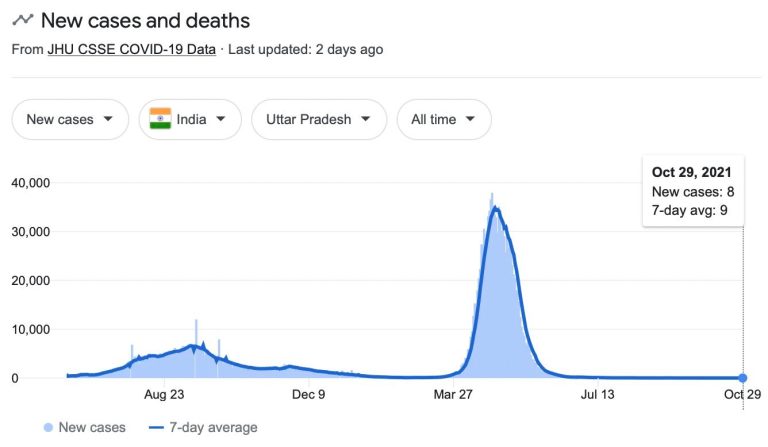768x447 pixels.
Task: Click the New cases and deaths heading
Action: pos(145,20)
